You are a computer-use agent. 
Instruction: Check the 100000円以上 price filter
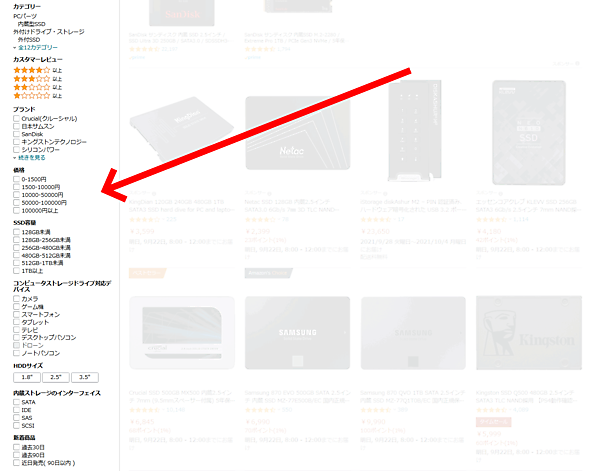[x=16, y=210]
